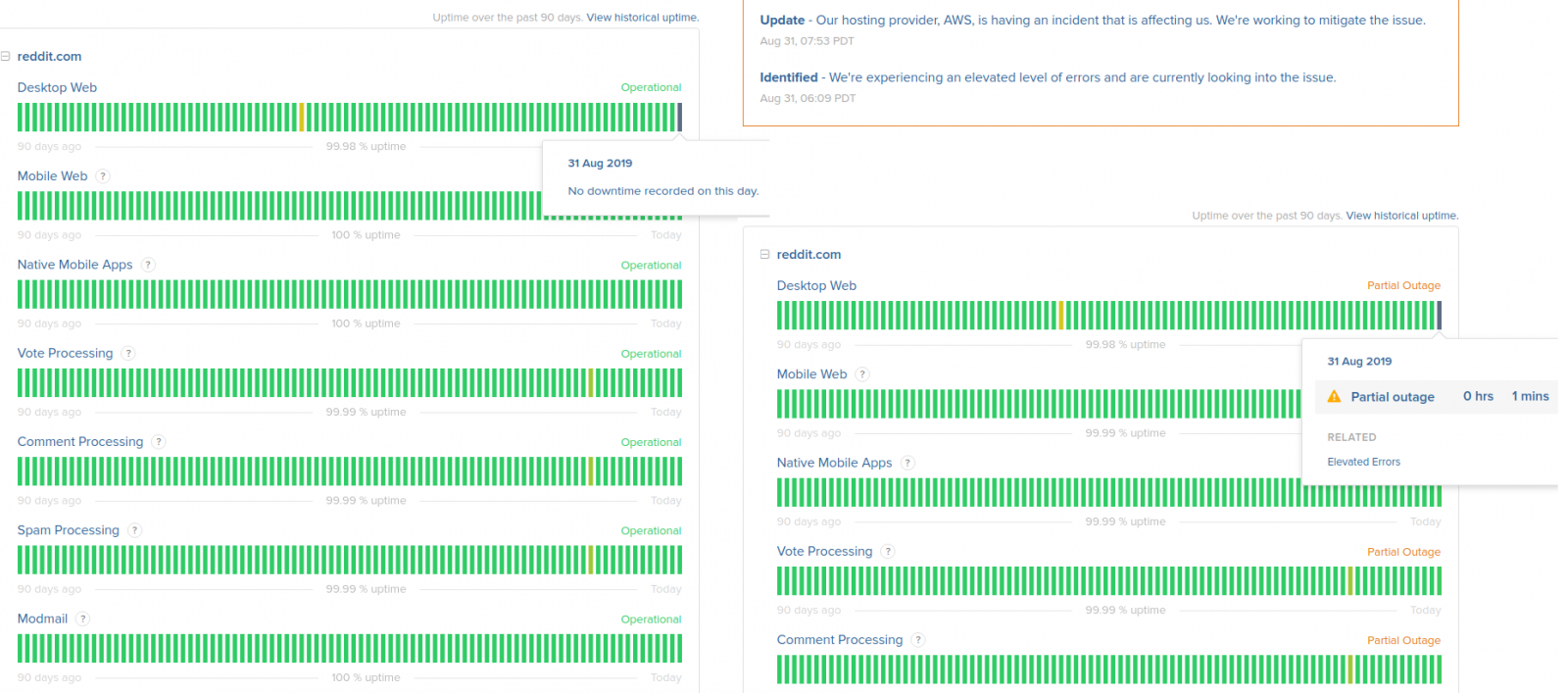Open help icon beside Comment Processing, left page
The width and height of the screenshot is (1568, 693).
tap(159, 442)
